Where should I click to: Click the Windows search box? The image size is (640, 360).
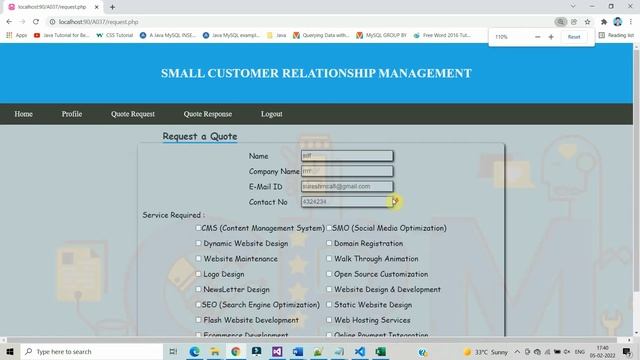[x=92, y=351]
